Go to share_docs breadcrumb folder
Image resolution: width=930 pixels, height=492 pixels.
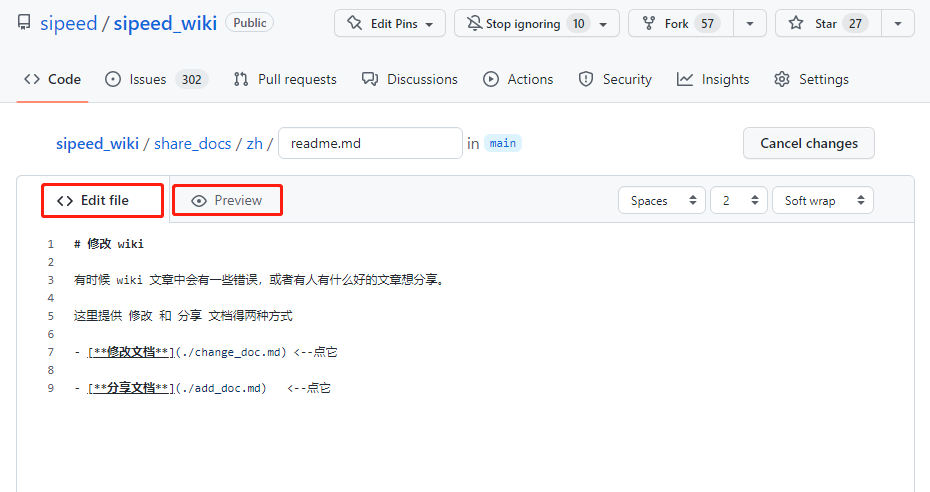click(x=192, y=143)
